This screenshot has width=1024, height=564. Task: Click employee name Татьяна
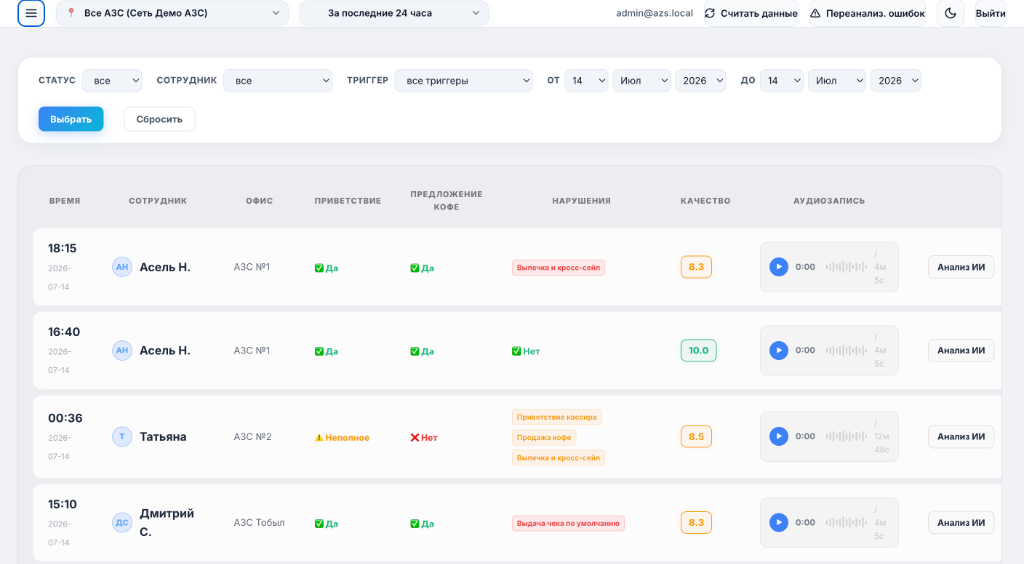coord(163,437)
